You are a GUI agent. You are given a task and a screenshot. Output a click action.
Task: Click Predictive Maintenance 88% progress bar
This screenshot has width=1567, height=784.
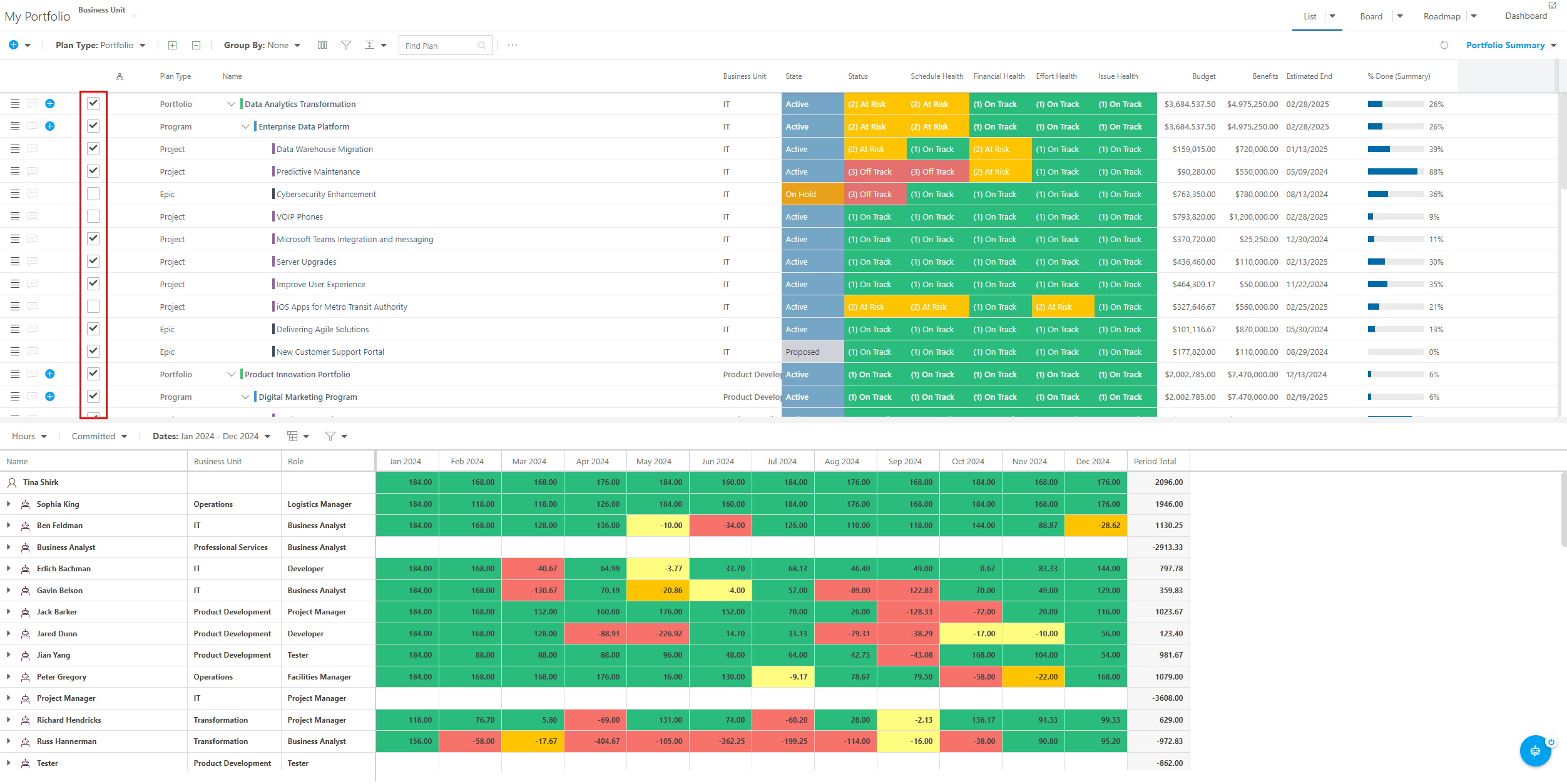(x=1396, y=171)
